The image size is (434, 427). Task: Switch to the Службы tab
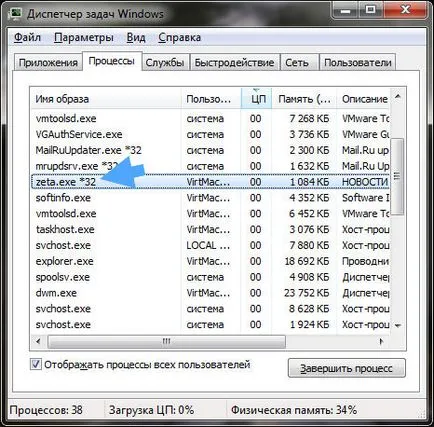point(165,62)
